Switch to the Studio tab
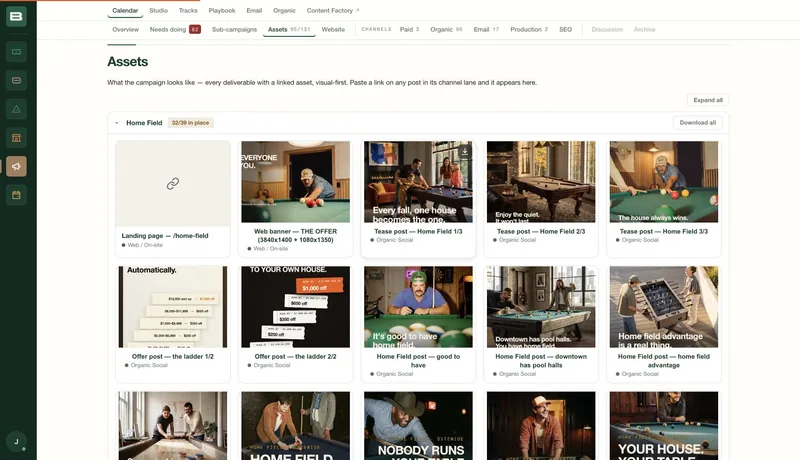Image resolution: width=800 pixels, height=460 pixels. click(x=158, y=10)
